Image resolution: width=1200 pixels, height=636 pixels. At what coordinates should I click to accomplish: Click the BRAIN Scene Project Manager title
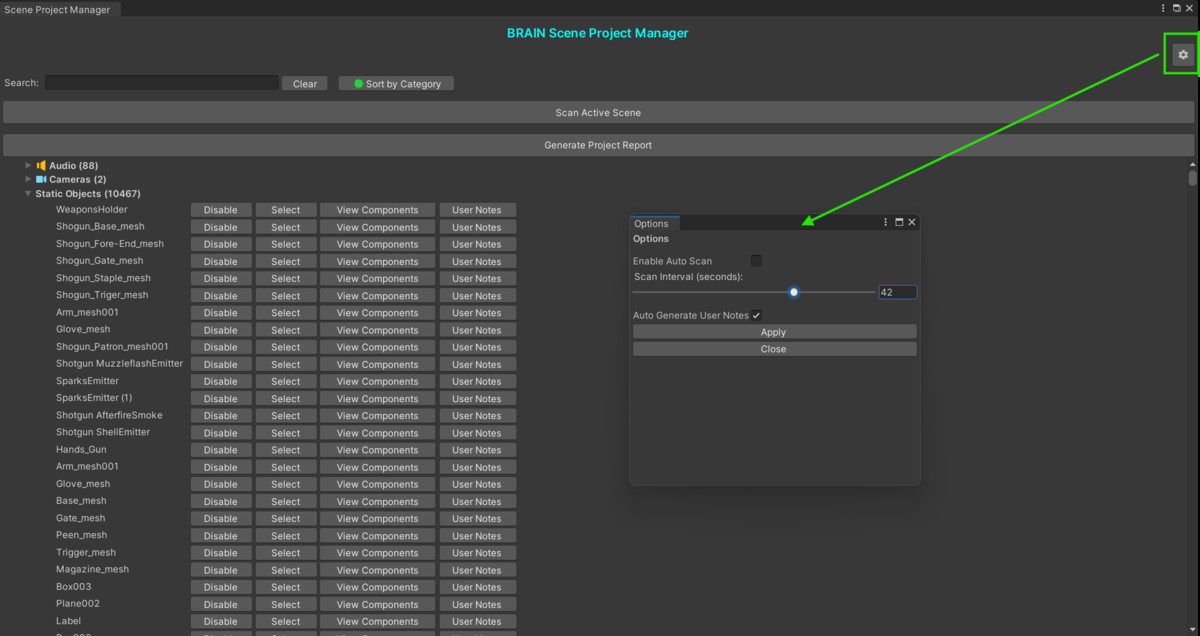coord(598,33)
